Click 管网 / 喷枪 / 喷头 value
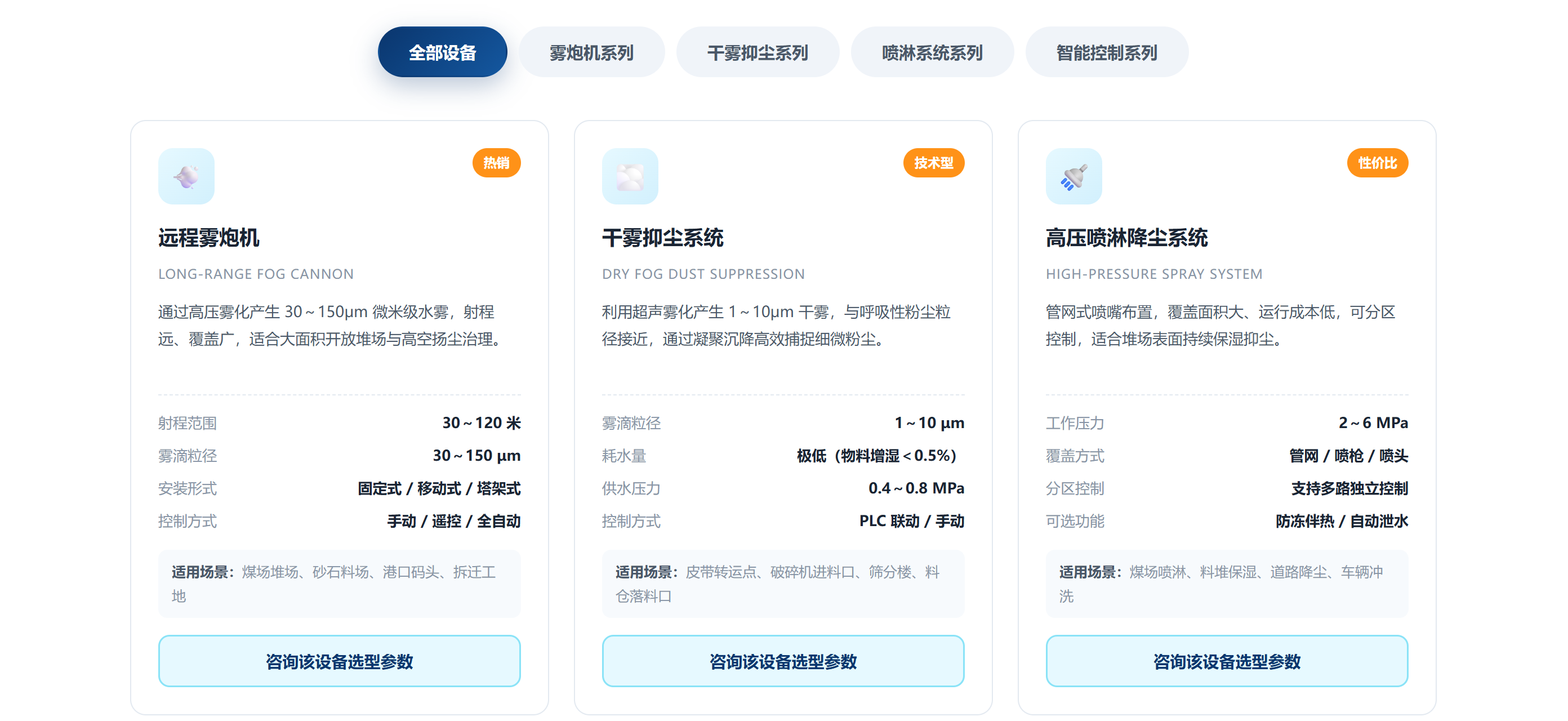 pos(1349,456)
